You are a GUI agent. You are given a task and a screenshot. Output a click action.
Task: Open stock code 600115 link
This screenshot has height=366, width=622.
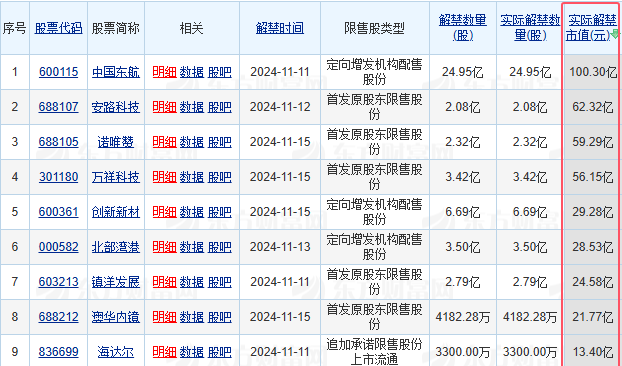(59, 72)
